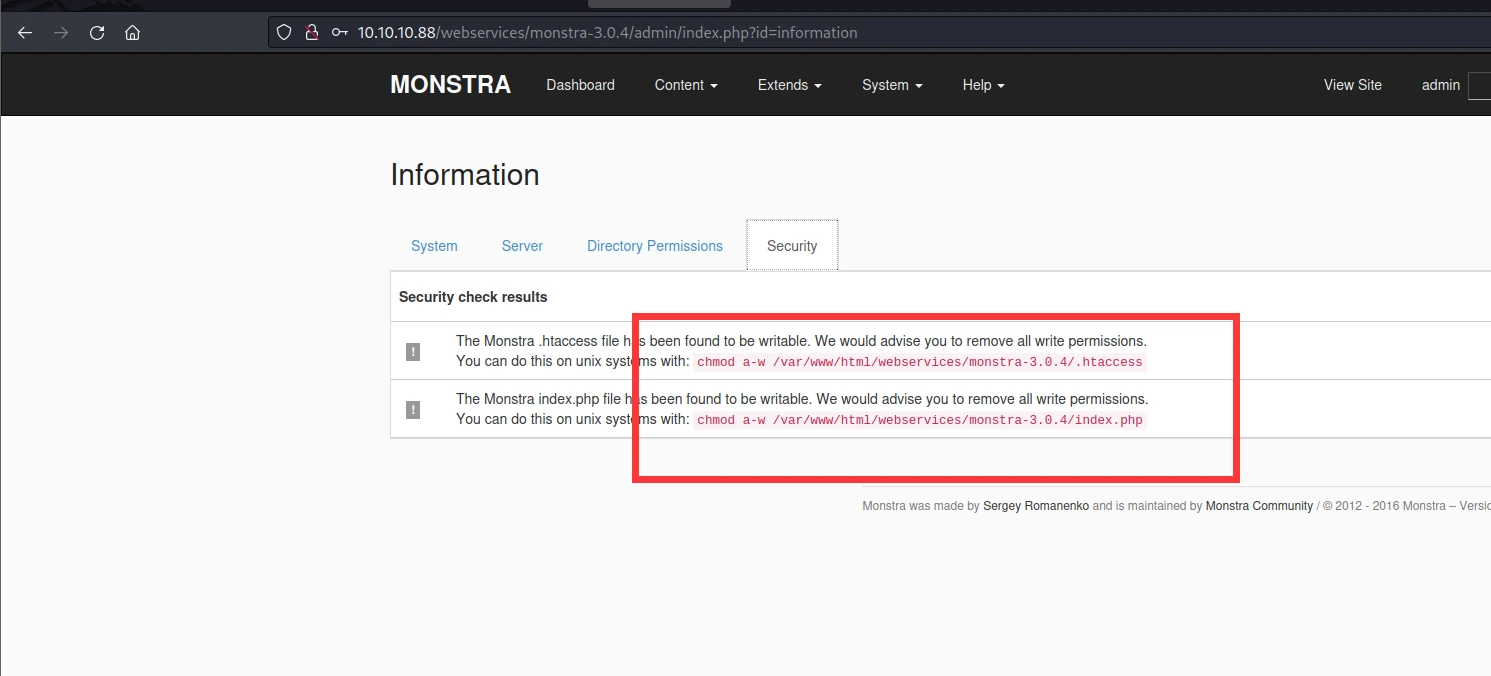The width and height of the screenshot is (1491, 676).
Task: Expand the Help dropdown menu
Action: pos(983,85)
